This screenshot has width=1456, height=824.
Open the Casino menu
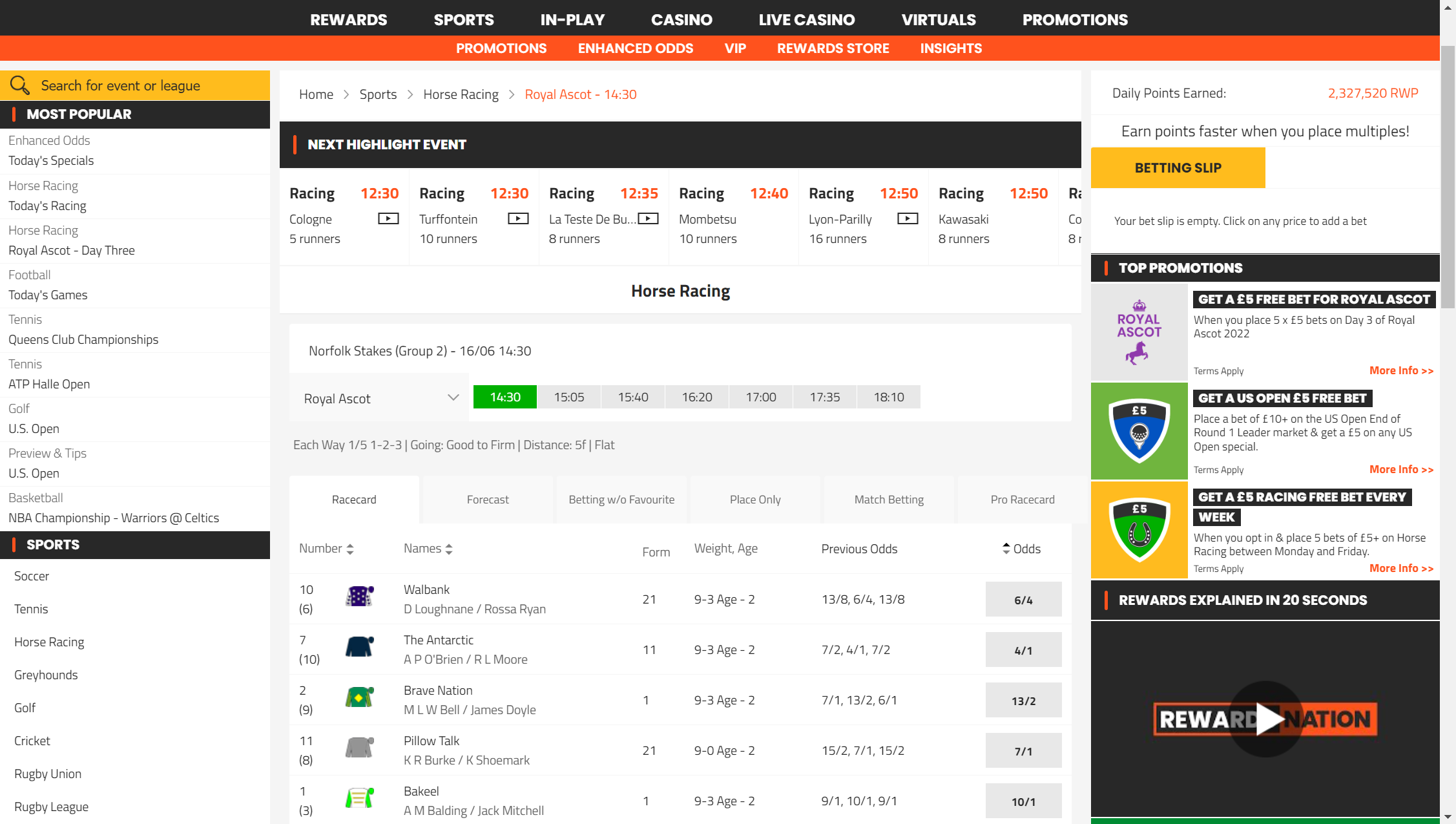(x=681, y=19)
